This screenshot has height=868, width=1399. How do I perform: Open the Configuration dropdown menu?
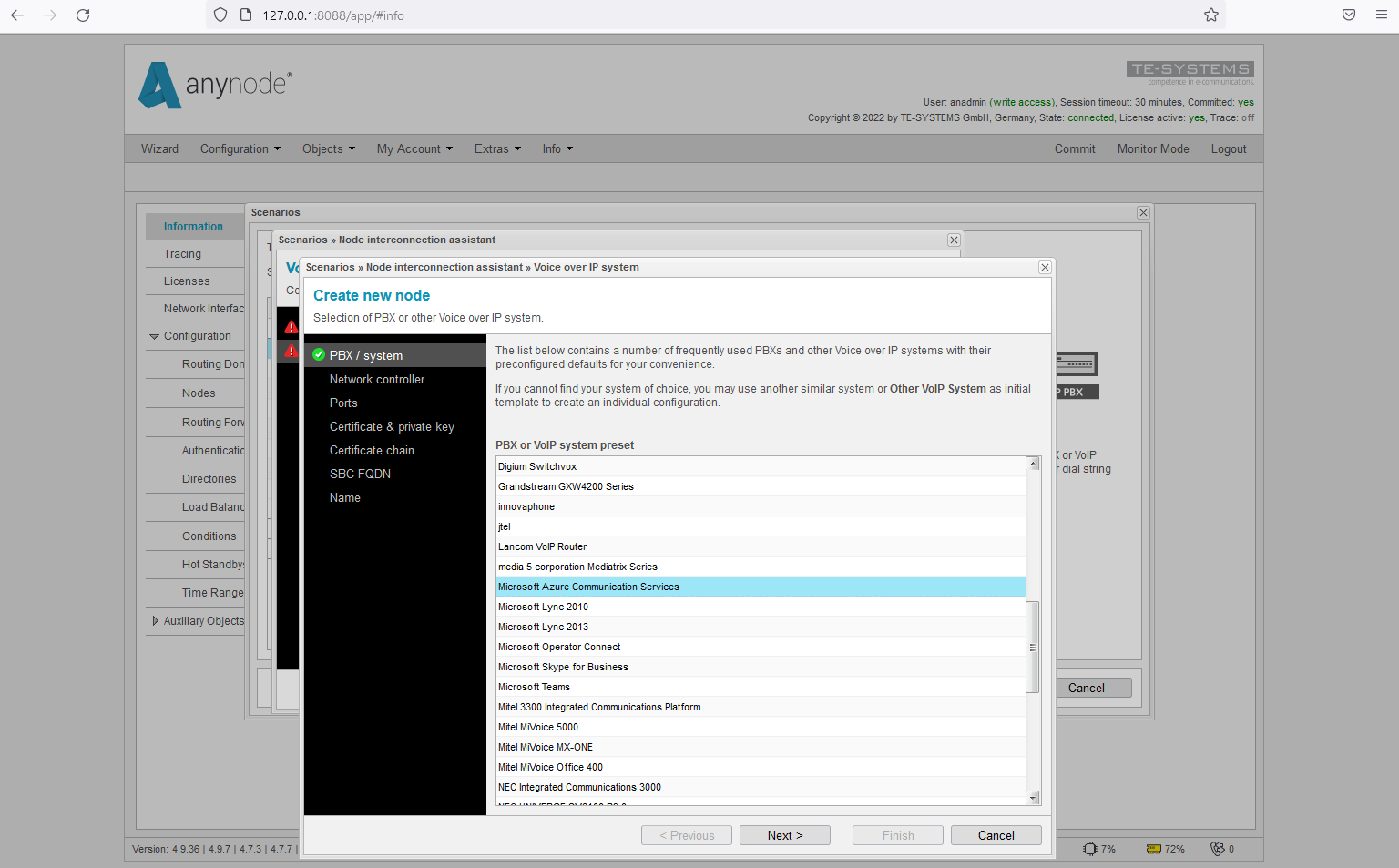(x=240, y=149)
